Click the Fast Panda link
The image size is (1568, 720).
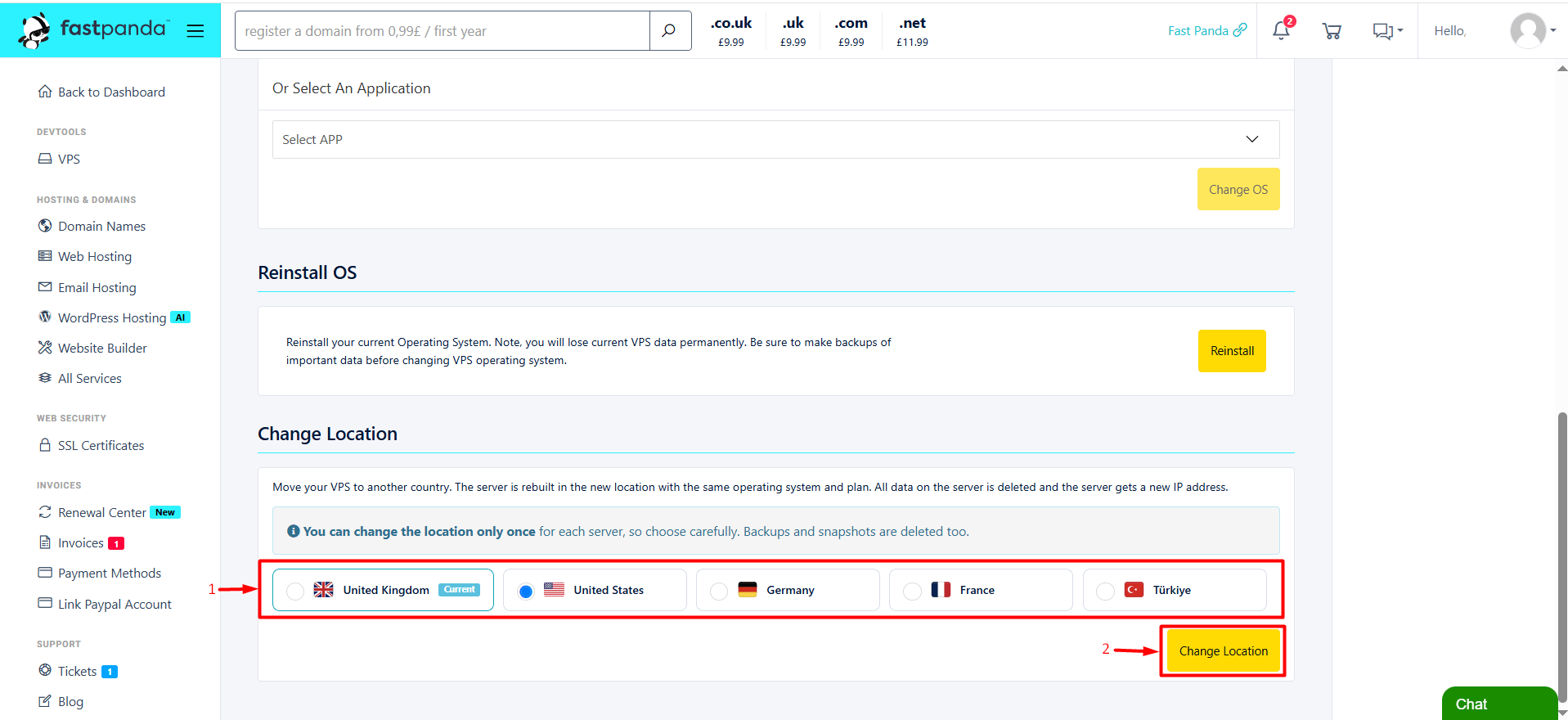point(1207,30)
